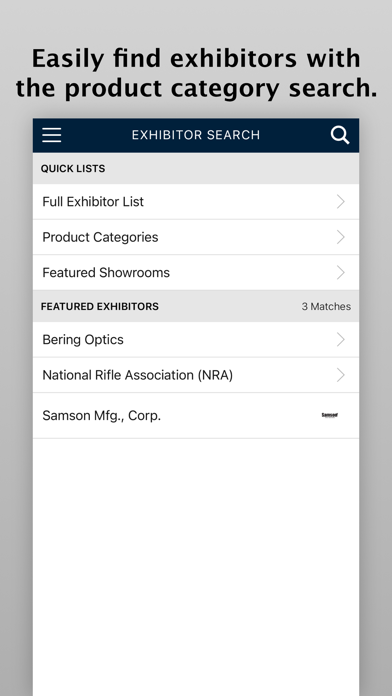Screen dimensions: 392x696
Task: Open the hamburger menu icon
Action: point(51,135)
